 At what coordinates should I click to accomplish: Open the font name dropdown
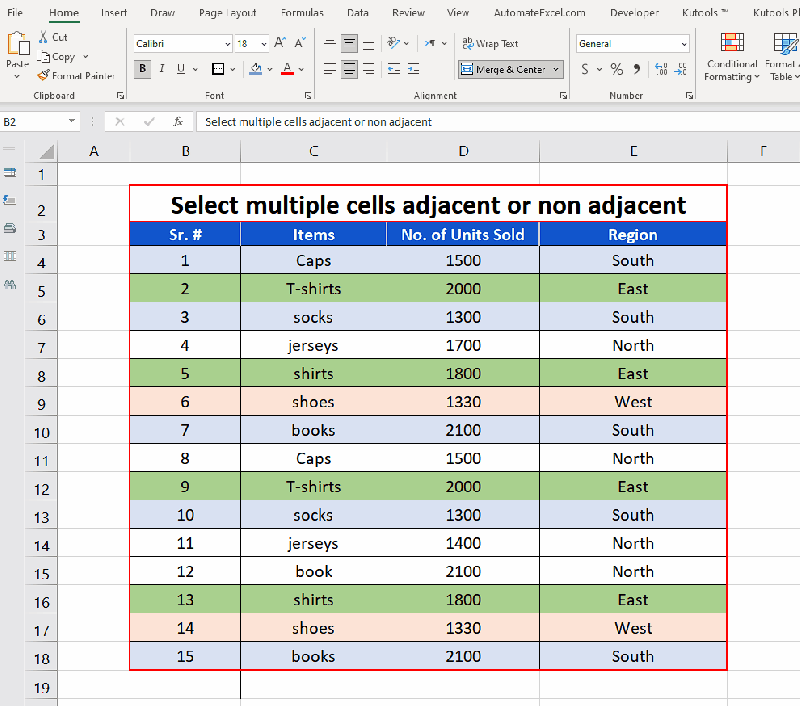pos(226,43)
